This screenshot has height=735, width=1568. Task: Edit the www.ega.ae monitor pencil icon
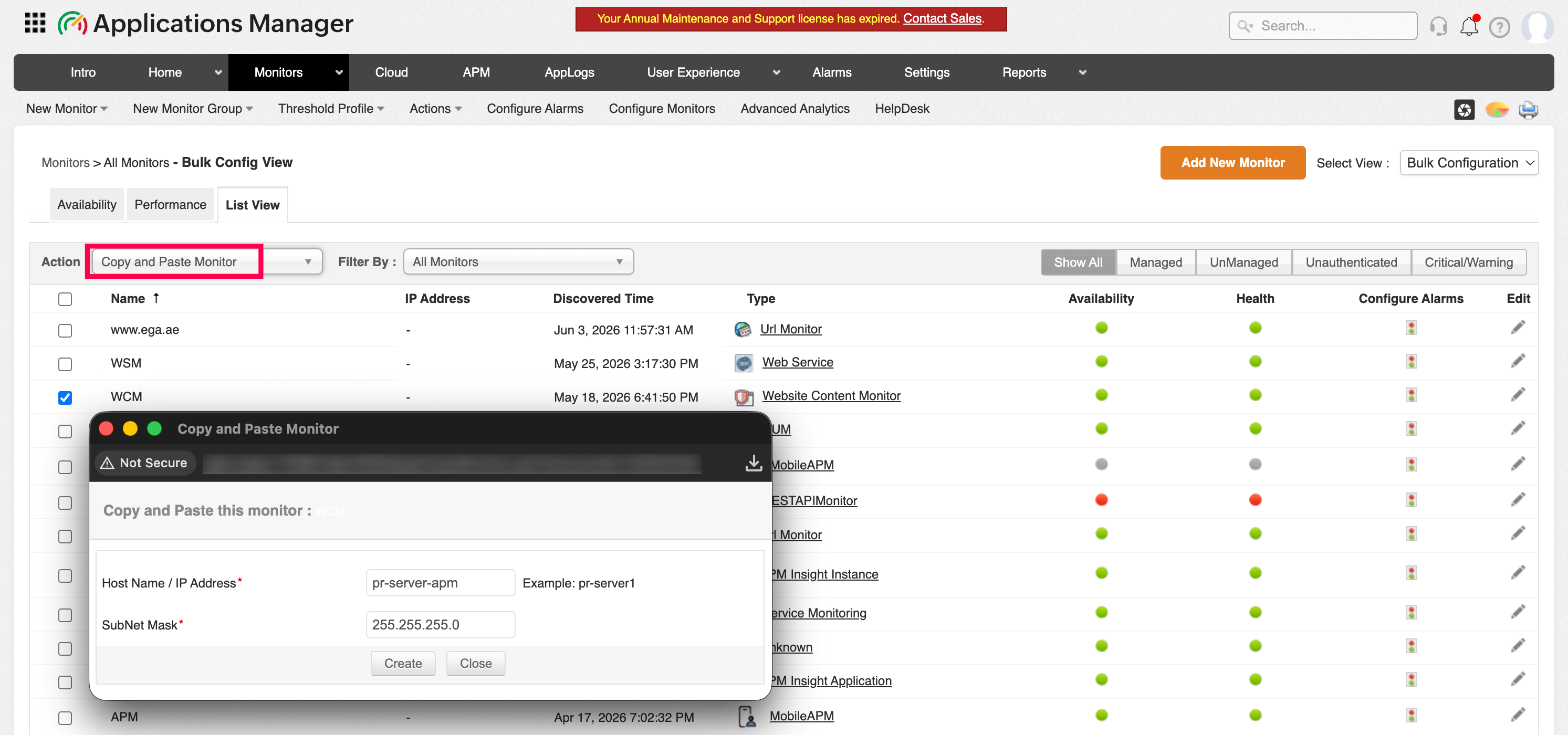click(x=1517, y=328)
